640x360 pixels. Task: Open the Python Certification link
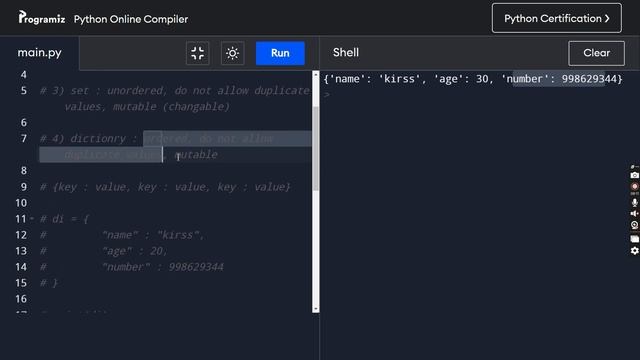(x=557, y=18)
